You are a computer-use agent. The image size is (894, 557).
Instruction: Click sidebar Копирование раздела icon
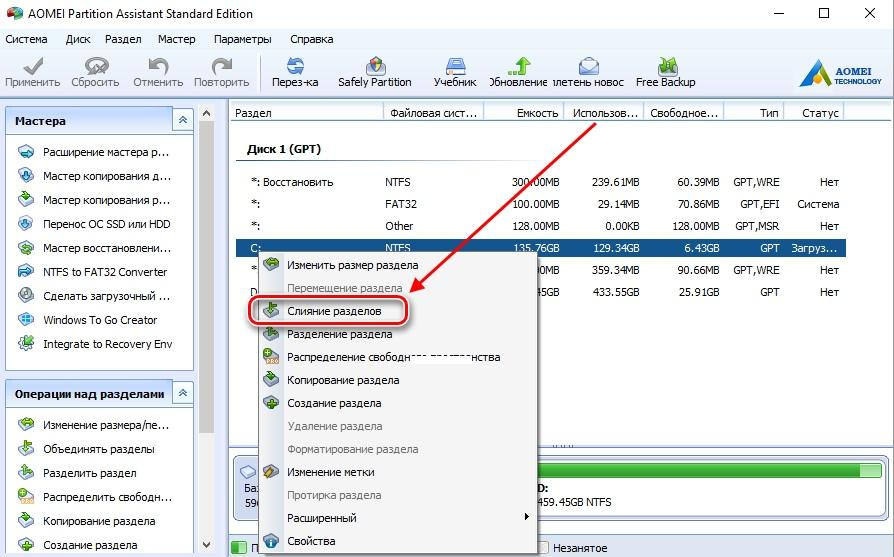(26, 521)
